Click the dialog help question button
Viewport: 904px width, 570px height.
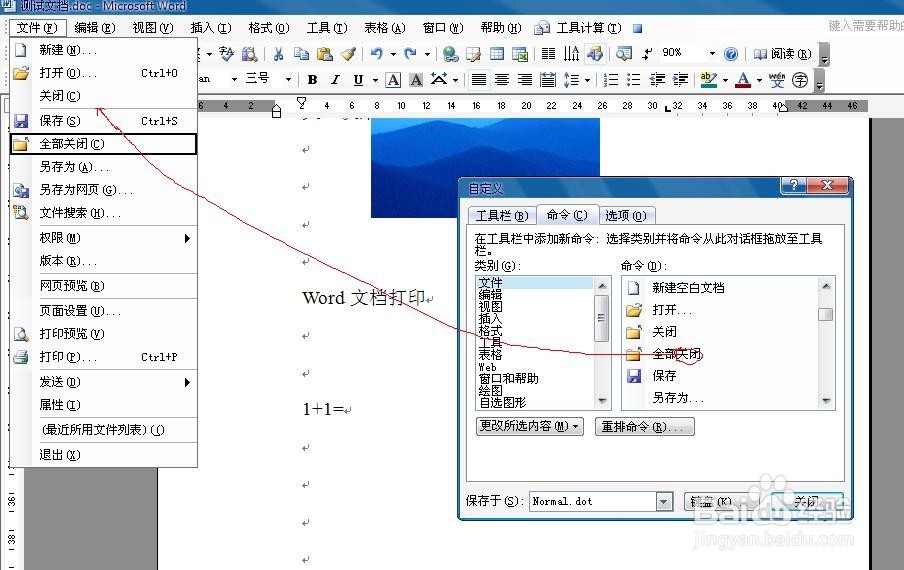click(794, 185)
